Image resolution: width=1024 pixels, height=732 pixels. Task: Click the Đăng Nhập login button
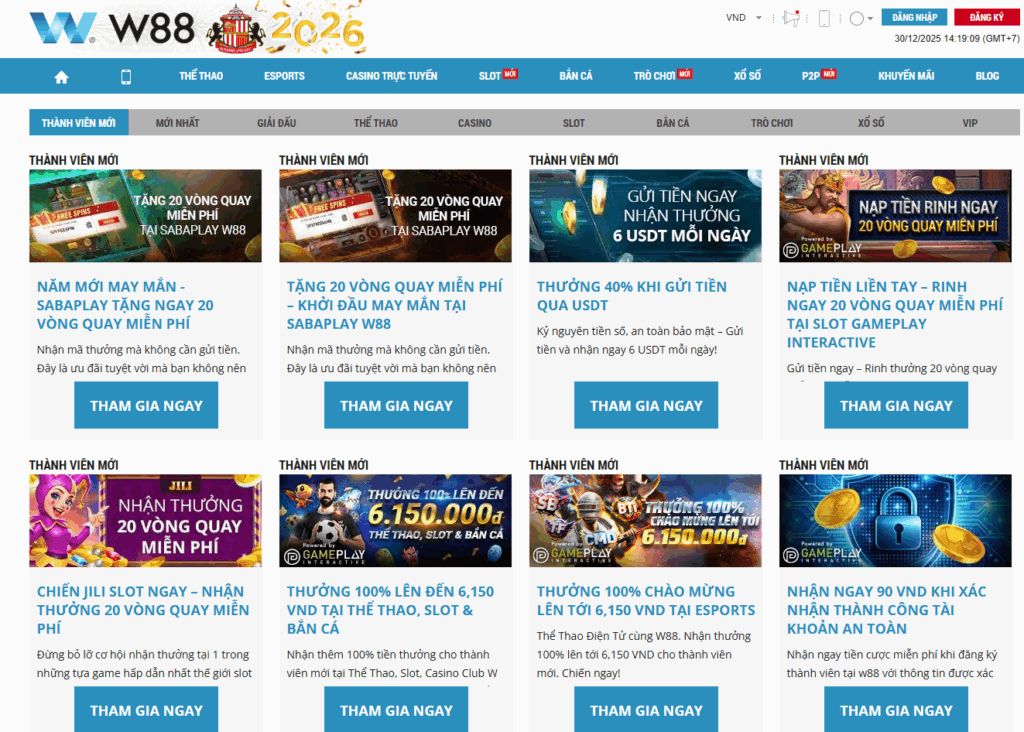tap(914, 17)
